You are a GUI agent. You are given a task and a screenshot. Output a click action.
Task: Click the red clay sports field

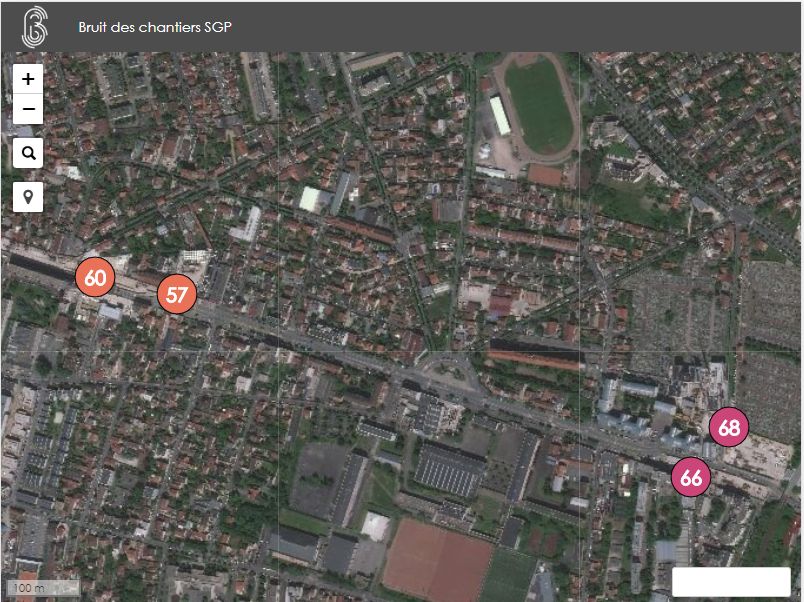pyautogui.click(x=435, y=558)
